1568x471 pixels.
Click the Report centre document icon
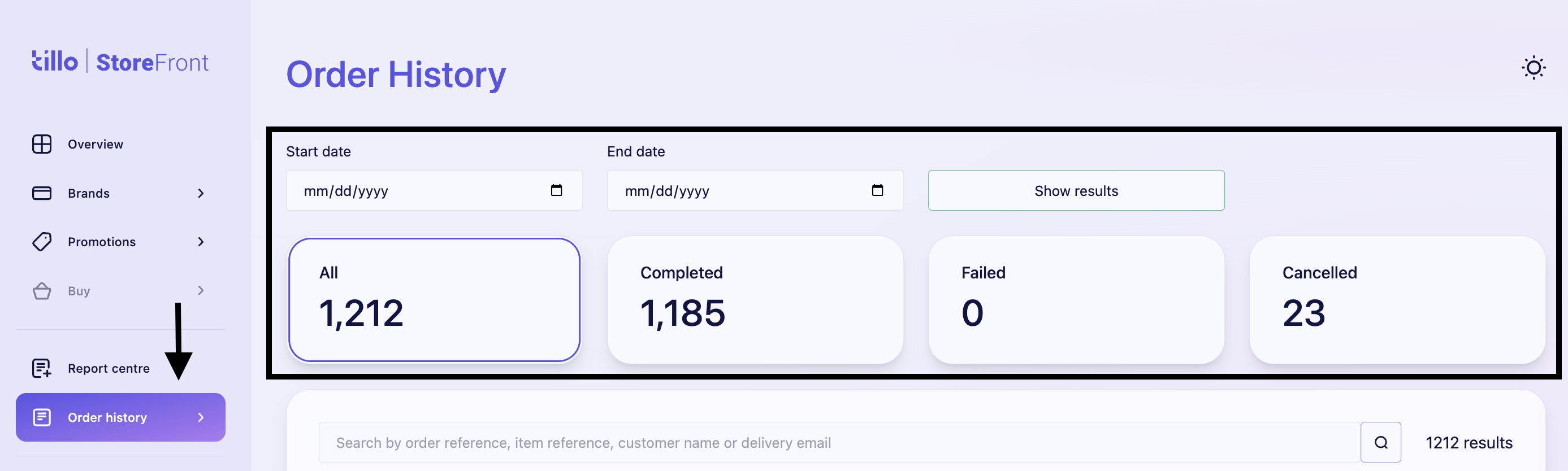coord(41,368)
